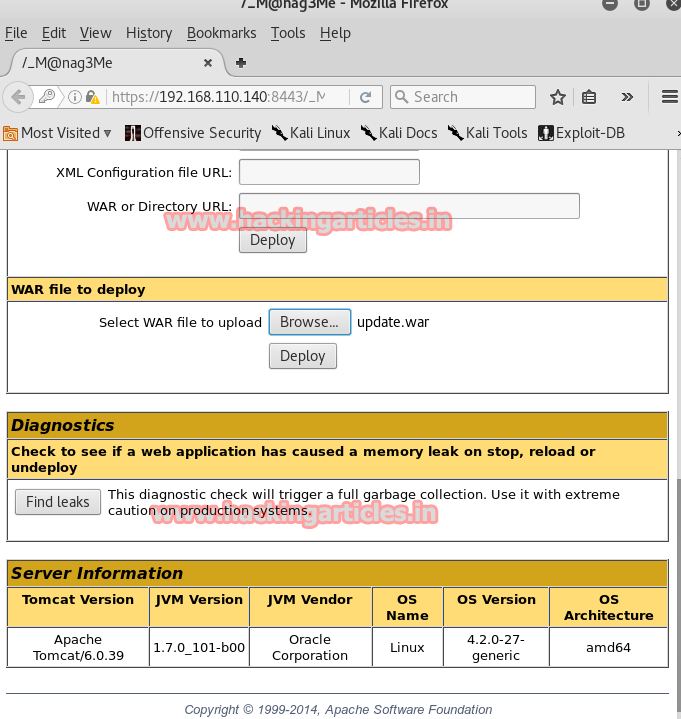Open the Bookmarks menu
The width and height of the screenshot is (681, 719).
click(221, 33)
